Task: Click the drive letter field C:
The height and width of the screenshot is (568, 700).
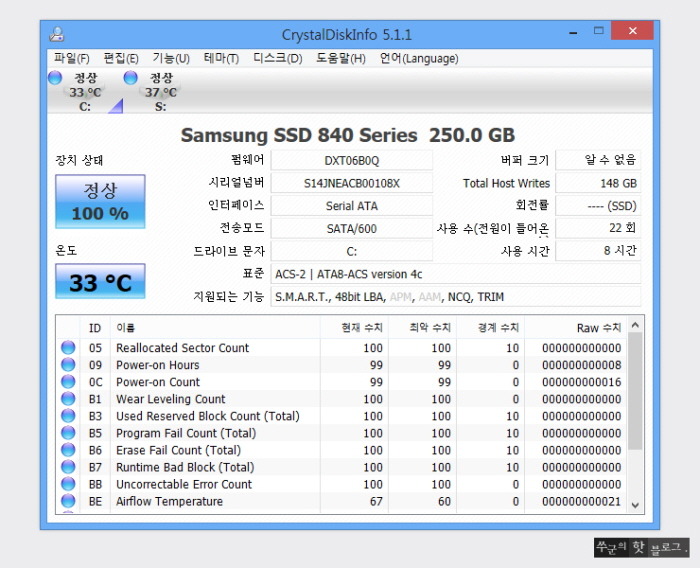Action: [x=352, y=251]
